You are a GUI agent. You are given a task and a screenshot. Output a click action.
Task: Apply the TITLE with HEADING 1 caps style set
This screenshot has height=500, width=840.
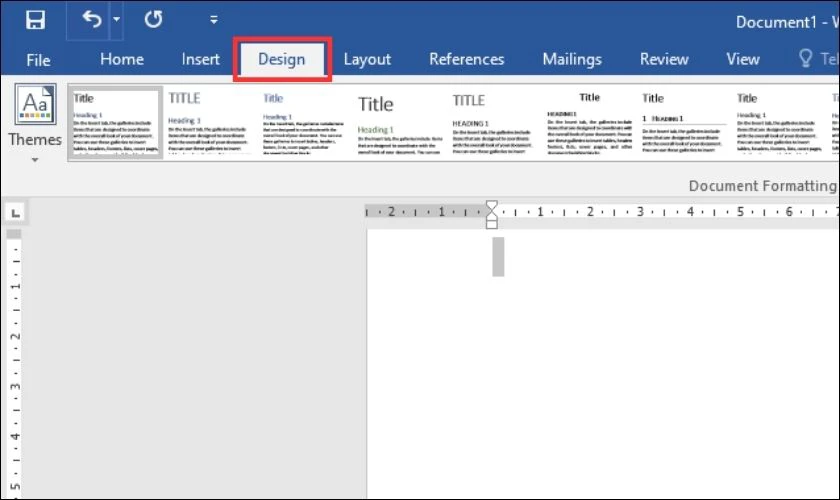pos(493,122)
